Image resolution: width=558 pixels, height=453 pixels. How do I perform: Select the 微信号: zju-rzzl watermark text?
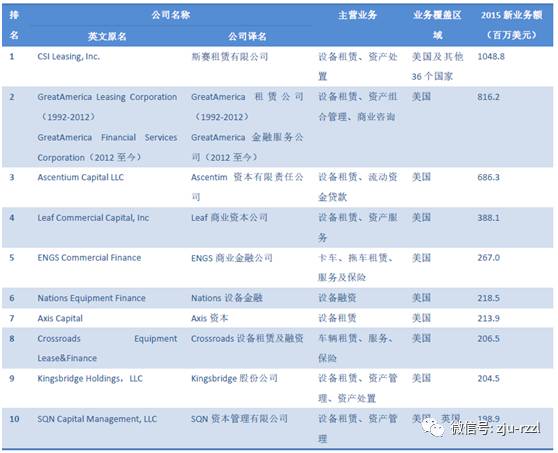click(496, 428)
